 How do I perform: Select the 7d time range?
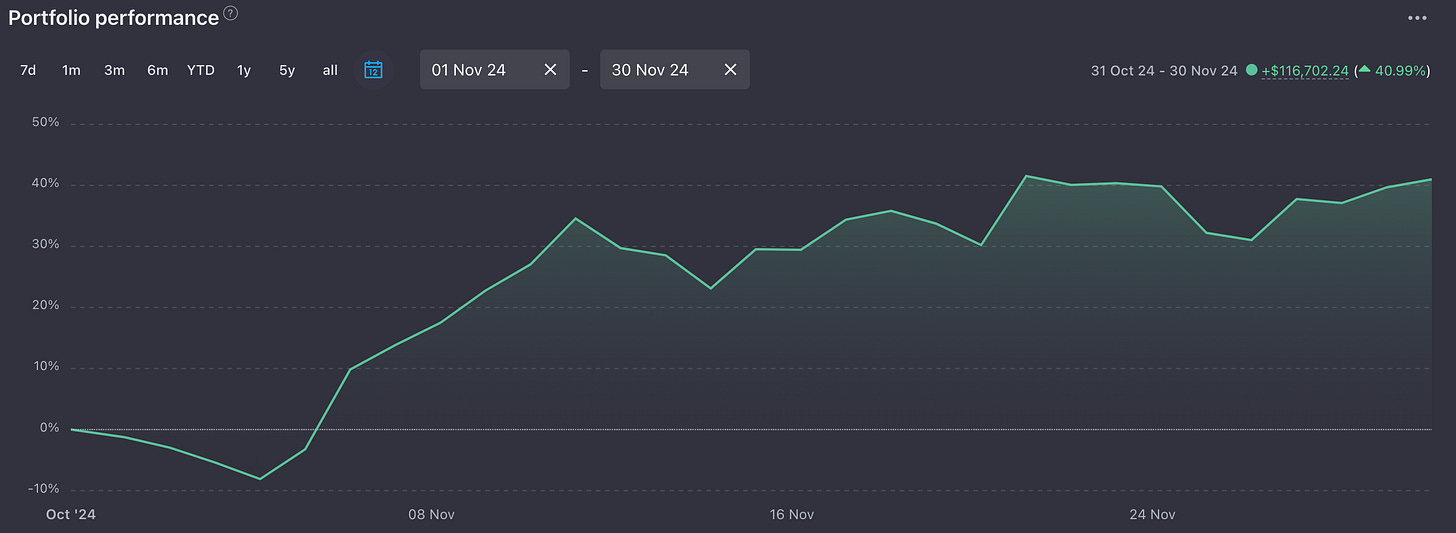(x=28, y=70)
